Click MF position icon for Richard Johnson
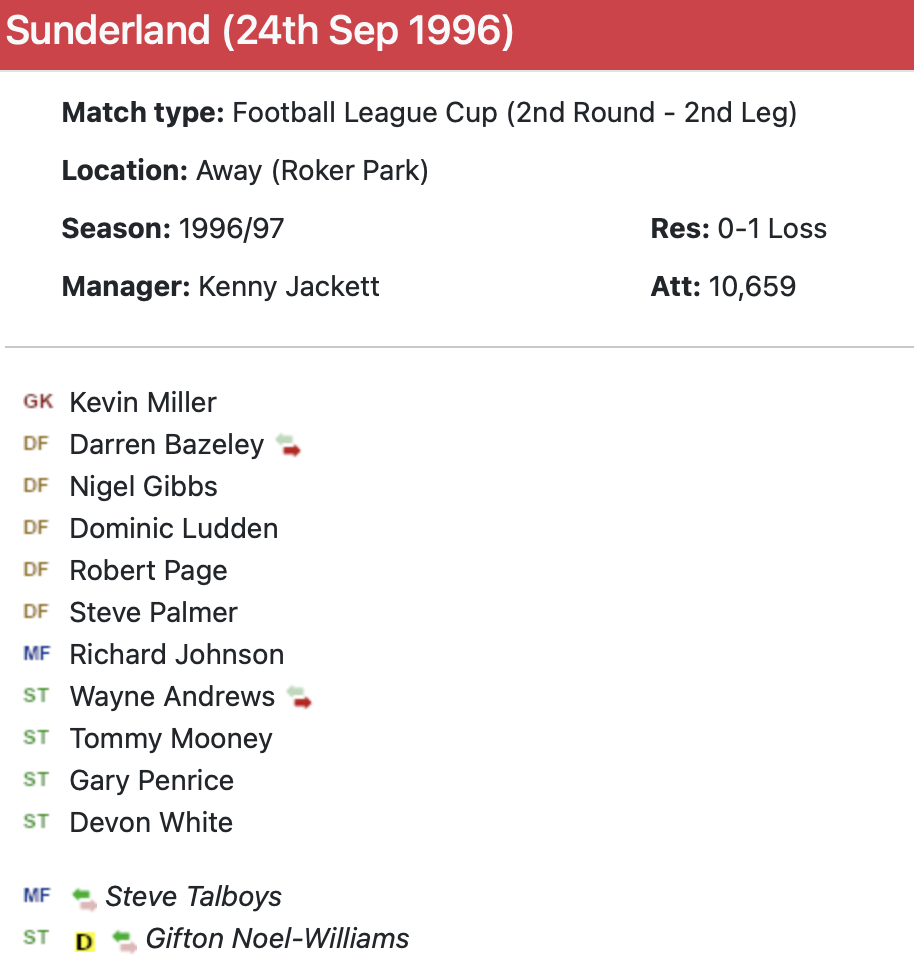This screenshot has height=972, width=914. click(x=37, y=654)
